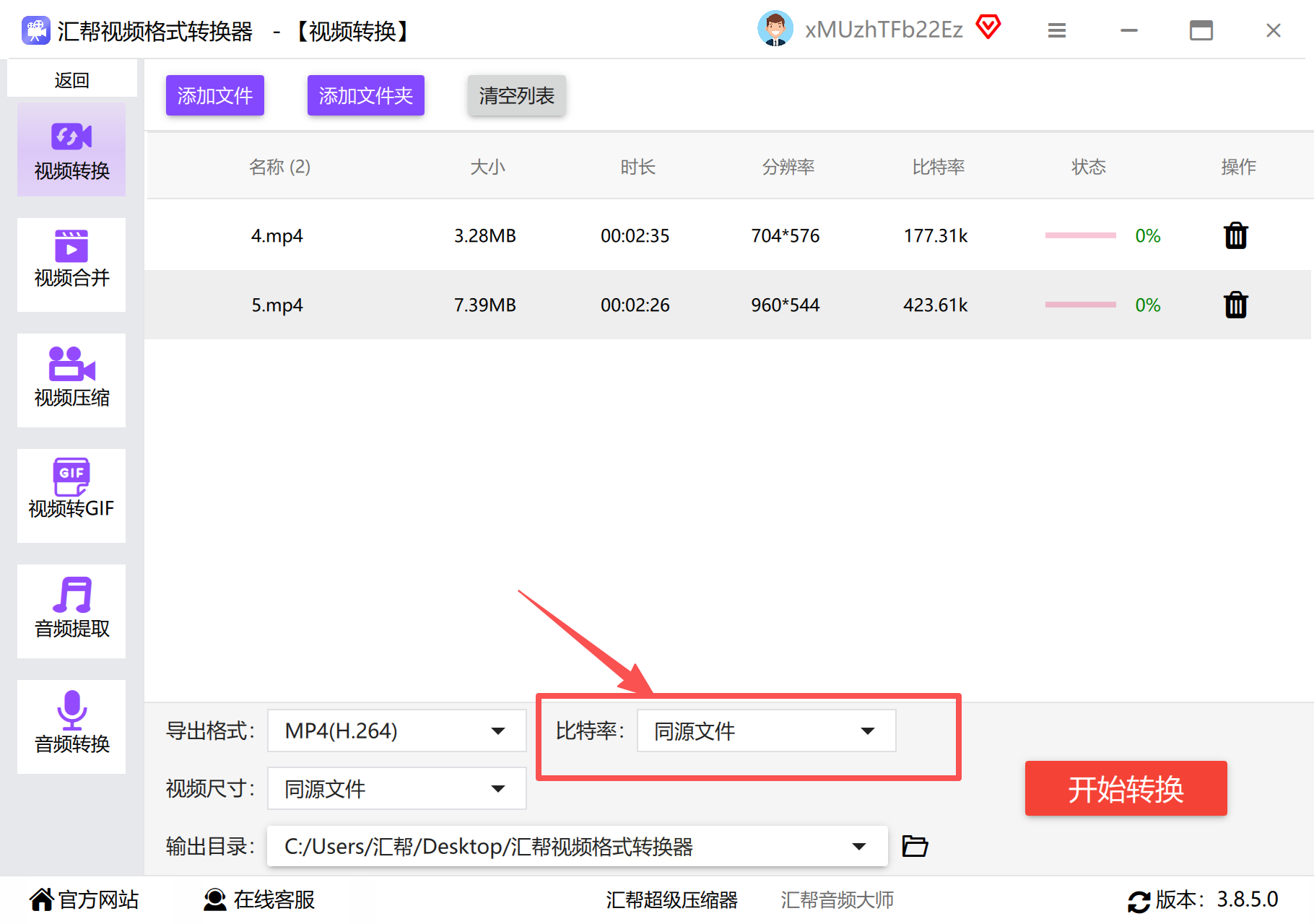Open the output folder browse icon
The image size is (1314, 924).
915,845
